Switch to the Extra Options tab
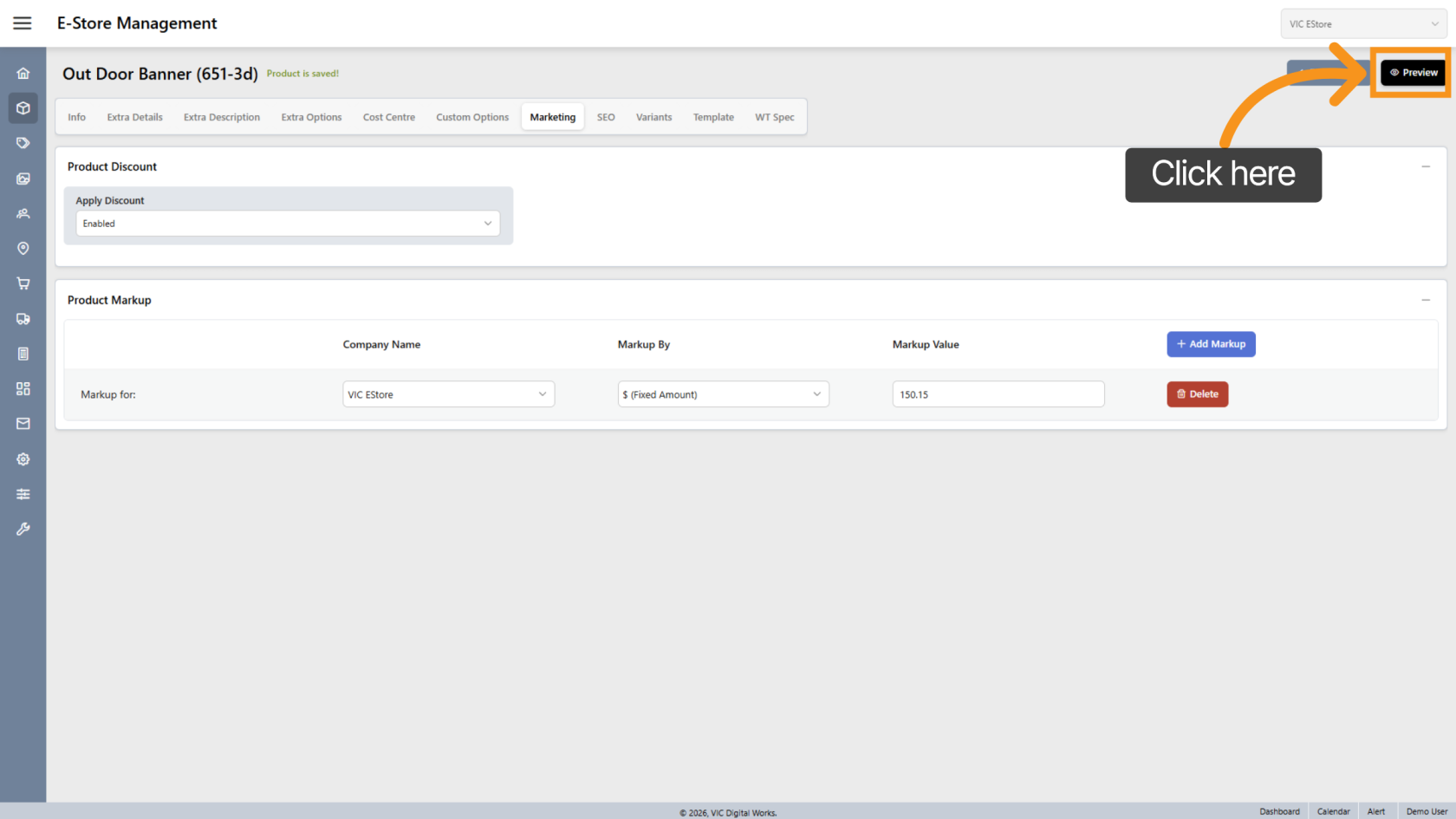This screenshot has height=819, width=1456. [311, 117]
